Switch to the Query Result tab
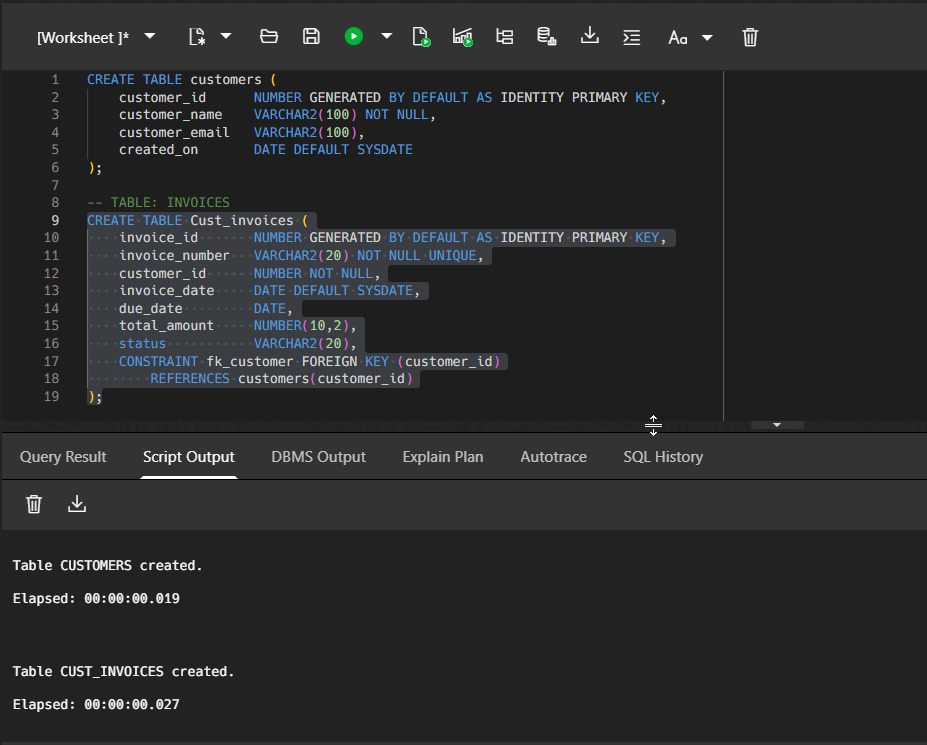The image size is (927, 745). tap(62, 456)
